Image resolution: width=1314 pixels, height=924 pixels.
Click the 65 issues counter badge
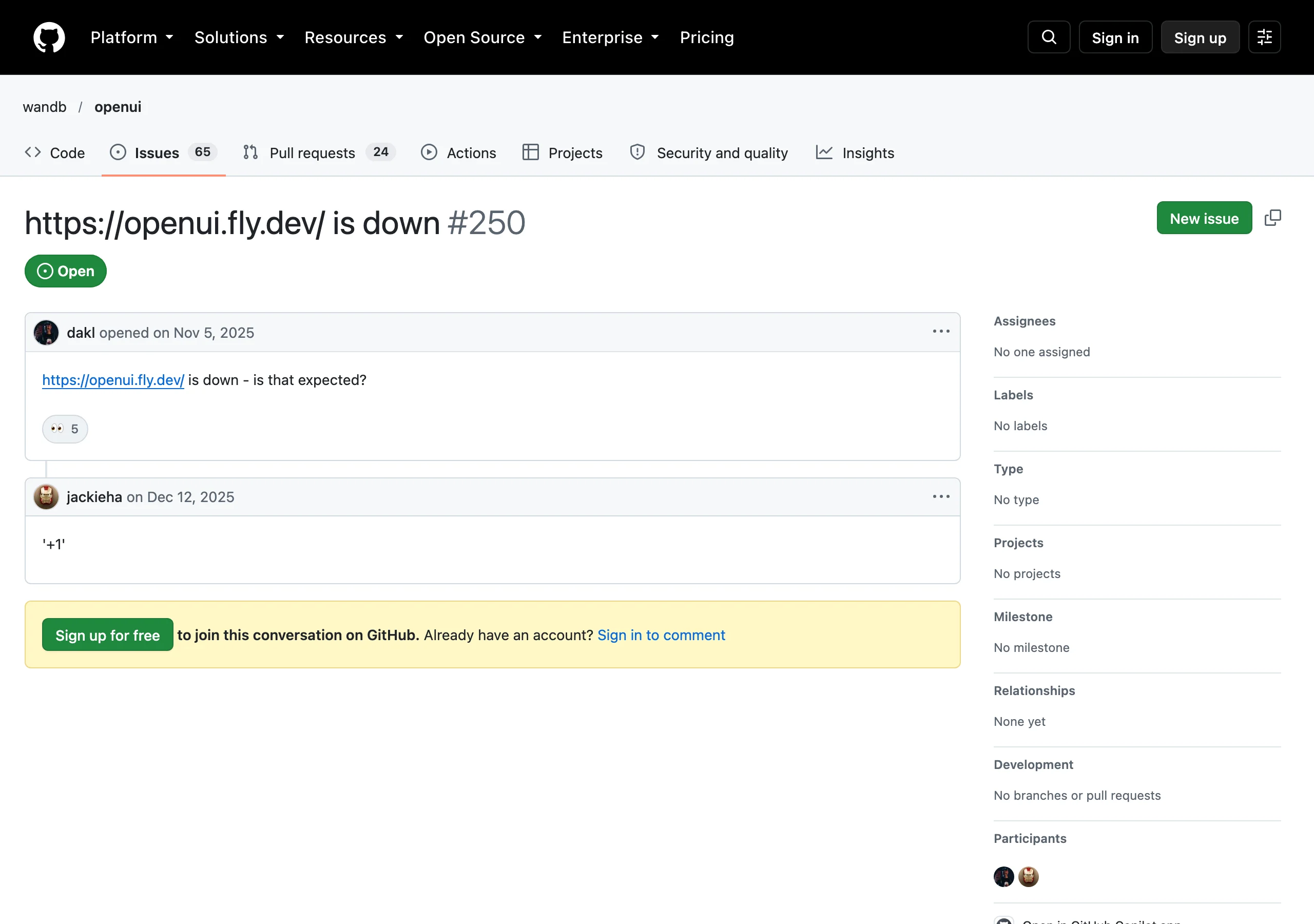click(x=203, y=152)
